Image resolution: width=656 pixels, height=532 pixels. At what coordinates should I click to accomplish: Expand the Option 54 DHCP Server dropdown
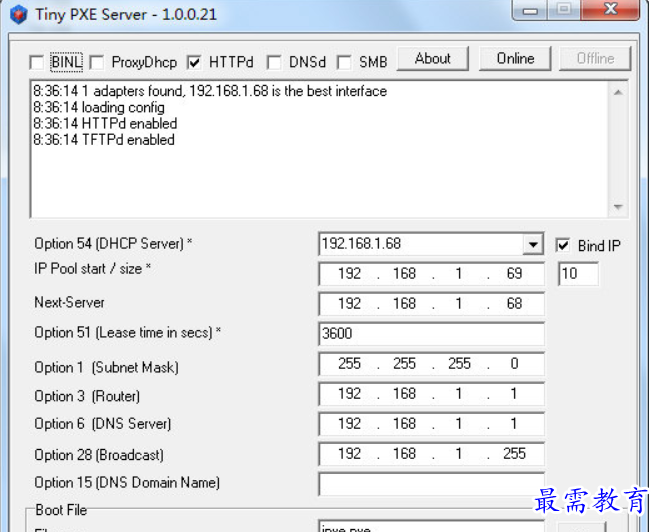click(533, 244)
